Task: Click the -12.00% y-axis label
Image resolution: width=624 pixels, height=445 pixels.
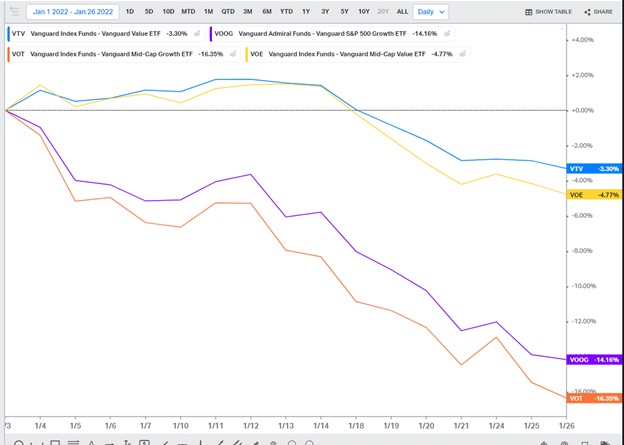Action: (x=584, y=321)
